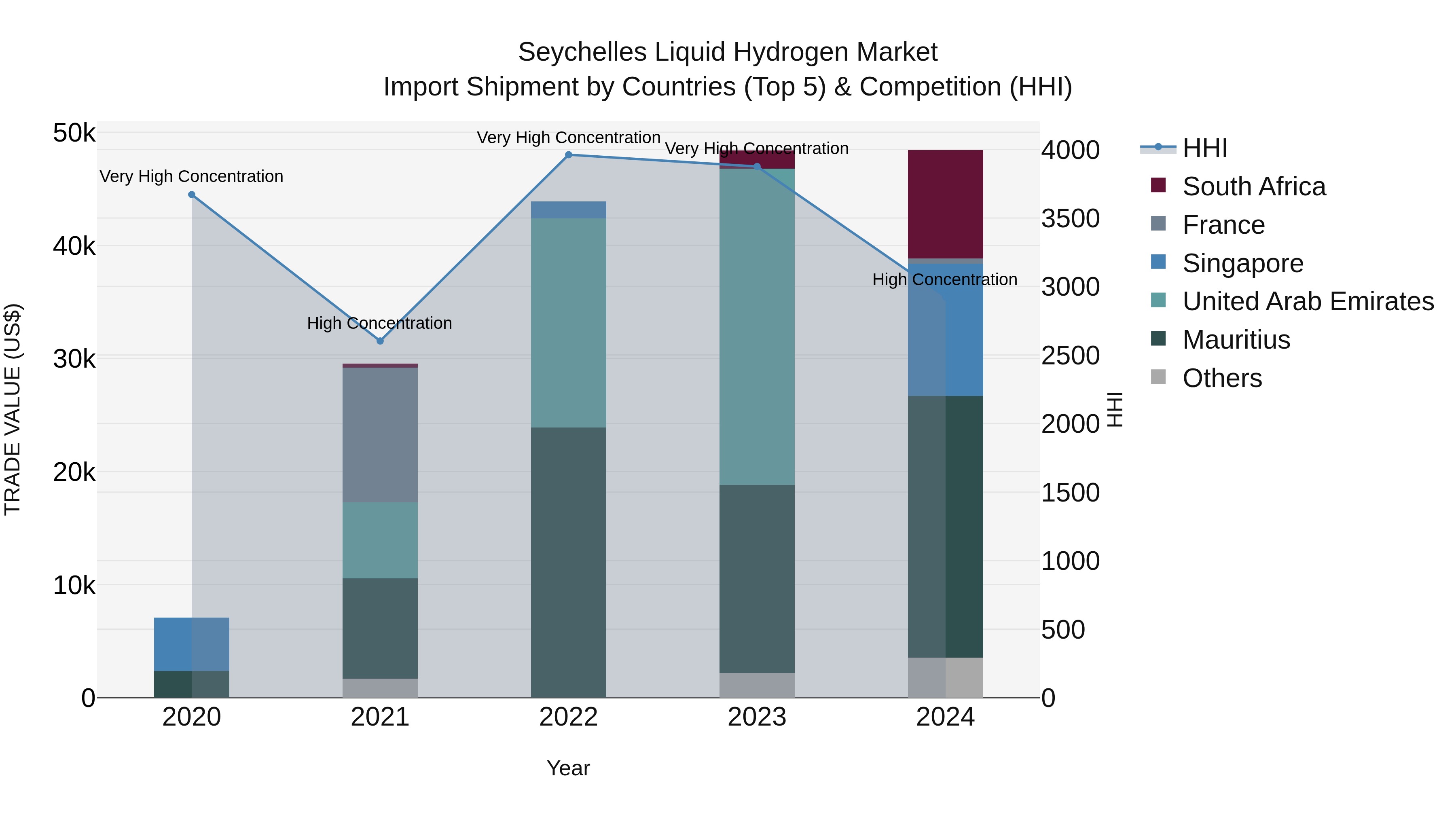Select the 2020 Singapore bar segment

[x=192, y=644]
